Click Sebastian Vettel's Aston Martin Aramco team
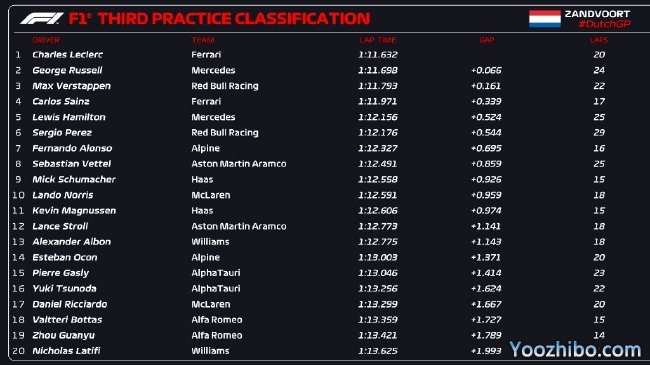Screen dimensions: 650x365 point(239,164)
